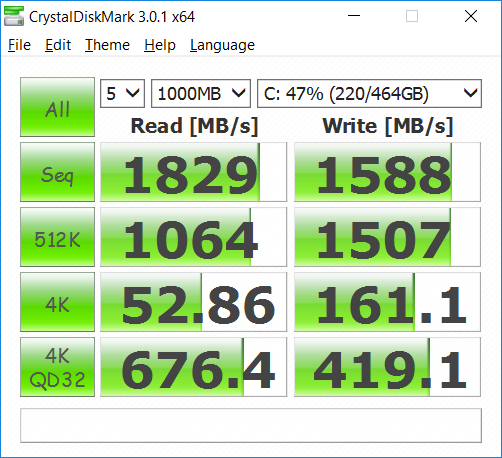Open the File menu
Screen dimensions: 502x458
(19, 45)
